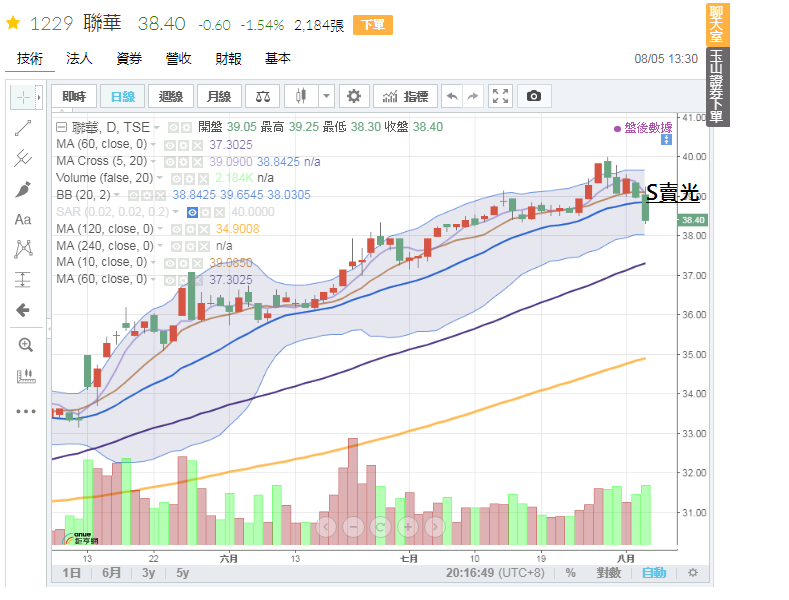
Task: Open the 財報 tab
Action: pos(228,59)
